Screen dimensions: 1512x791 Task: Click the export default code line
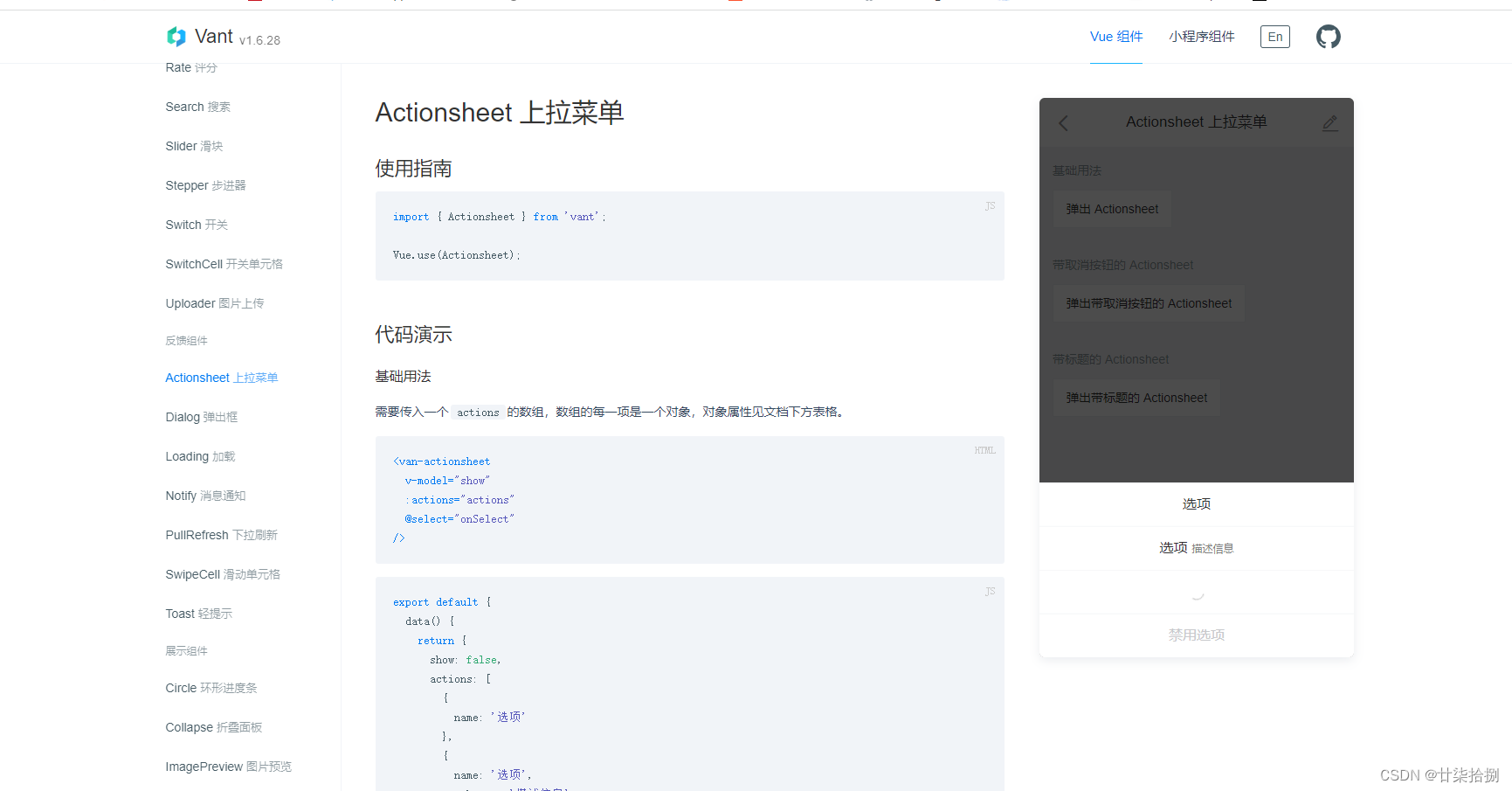(x=442, y=602)
